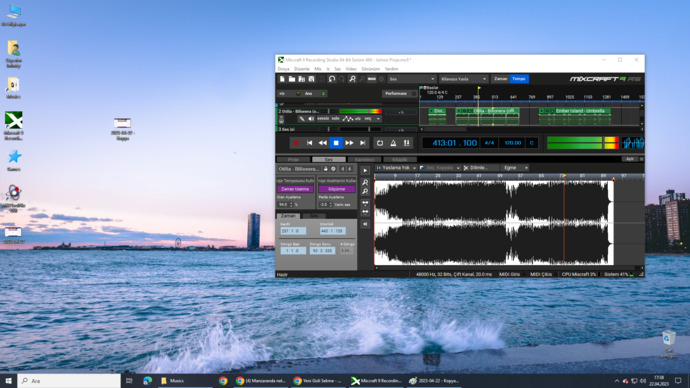
Task: Switch timeline to Tempo mode
Action: [x=519, y=79]
